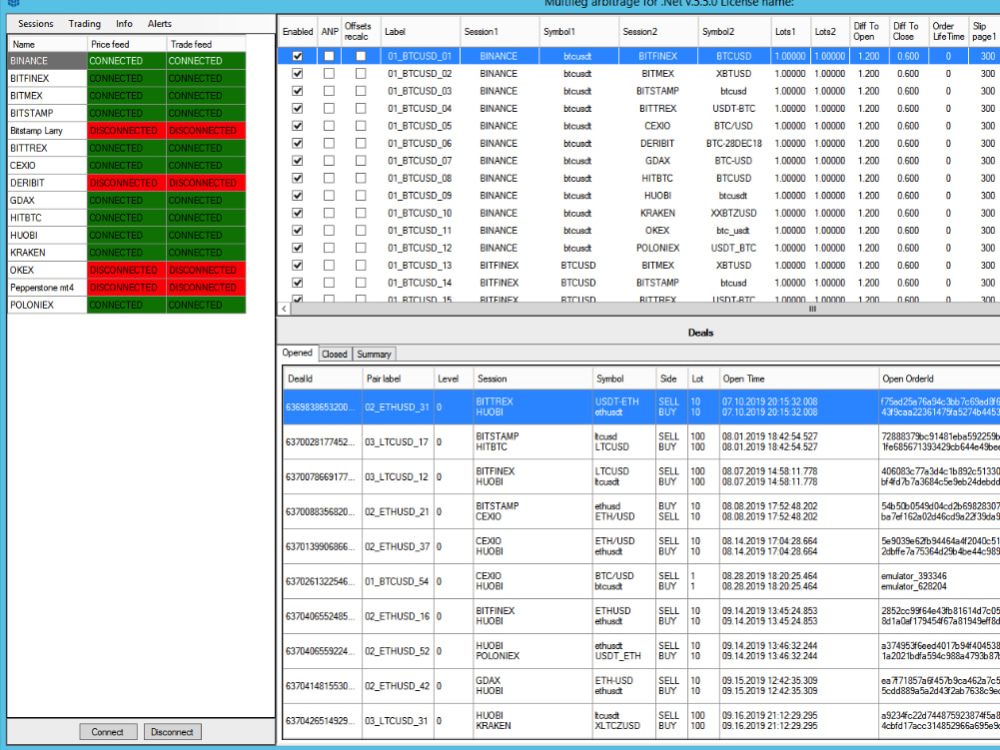Toggle Offsets recalc checkbox for 01_BTCUSD_01
1000x750 pixels.
tap(360, 56)
